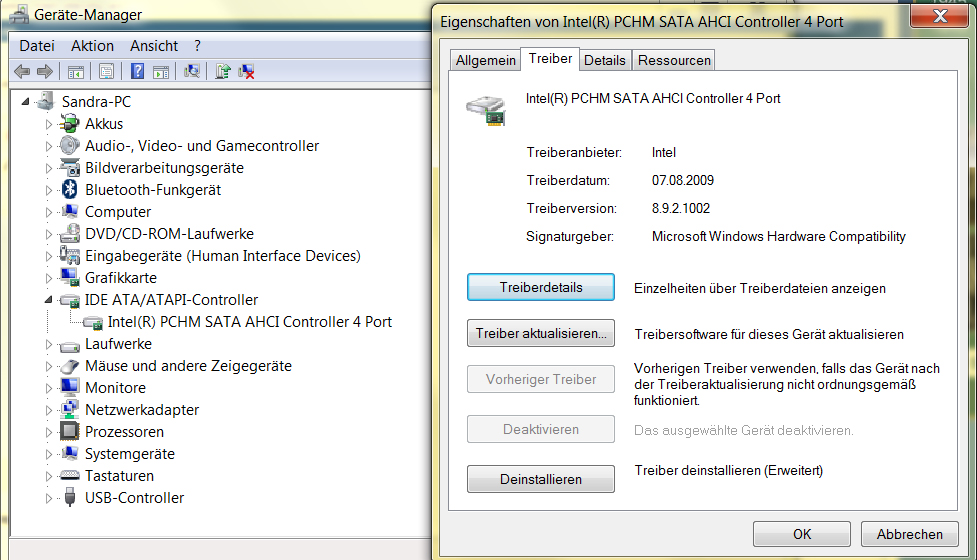Click the controller device icon in the dialog

click(x=486, y=111)
